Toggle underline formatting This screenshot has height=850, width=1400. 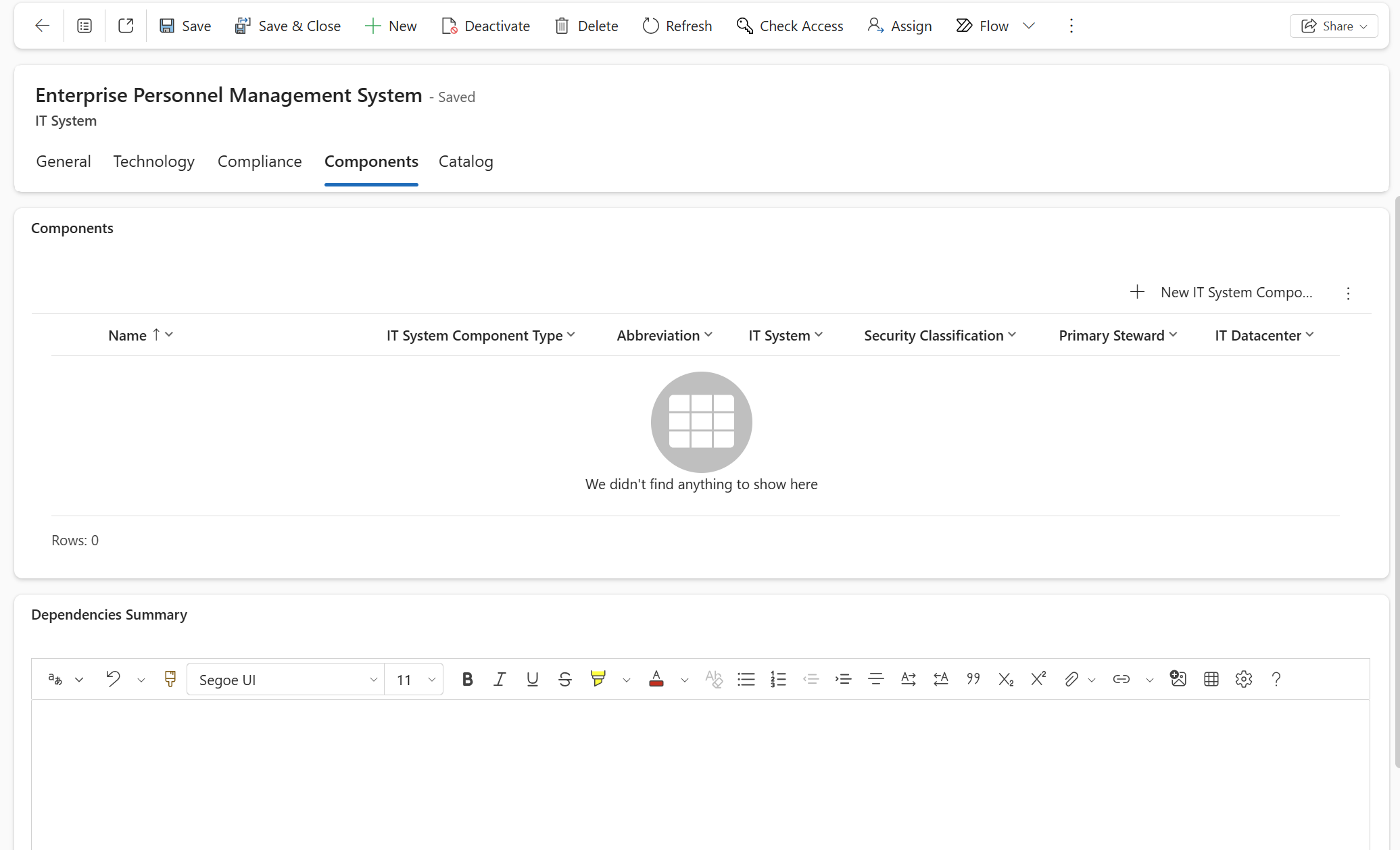532,679
